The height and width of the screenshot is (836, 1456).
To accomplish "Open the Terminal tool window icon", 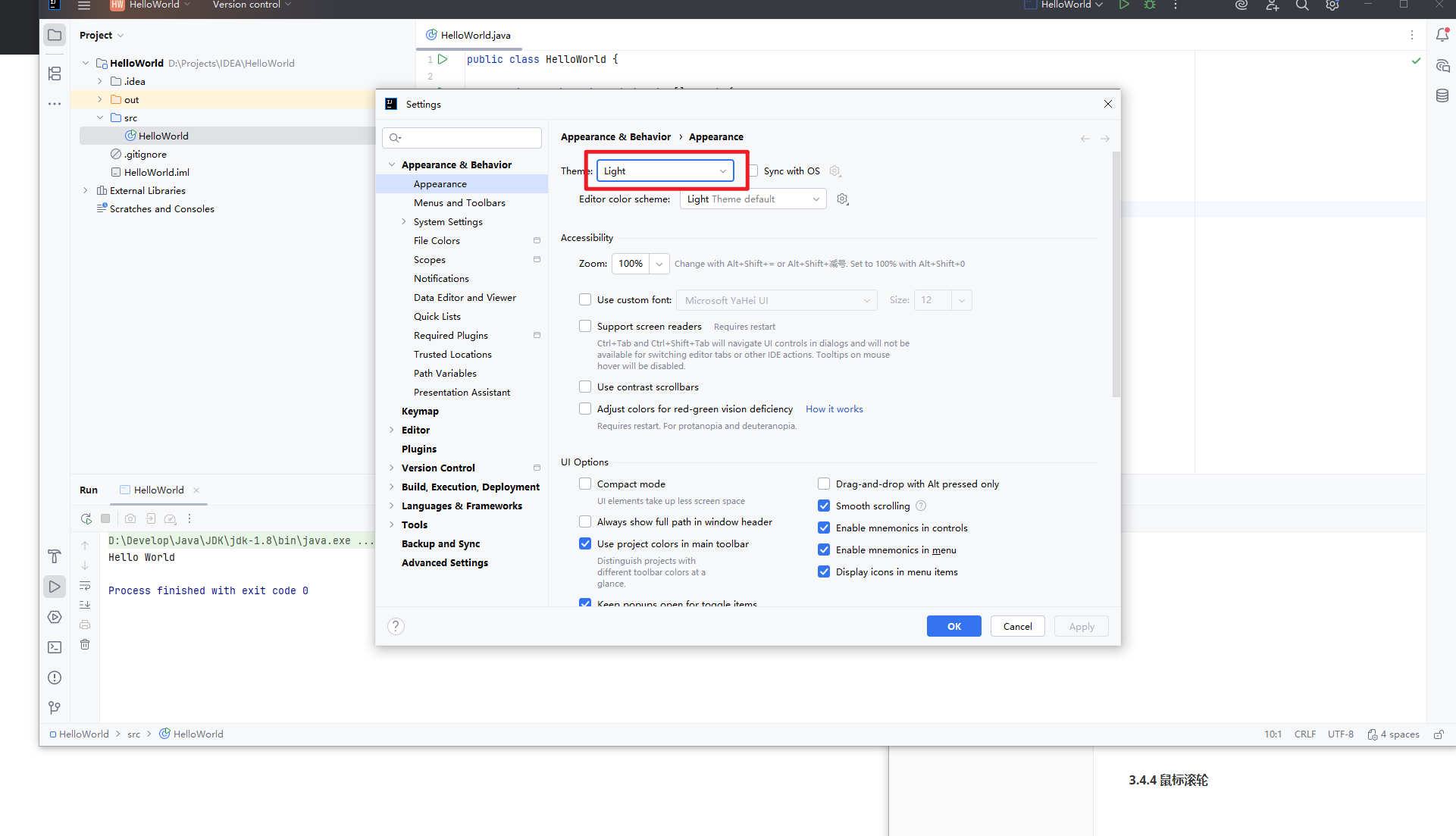I will click(x=55, y=647).
